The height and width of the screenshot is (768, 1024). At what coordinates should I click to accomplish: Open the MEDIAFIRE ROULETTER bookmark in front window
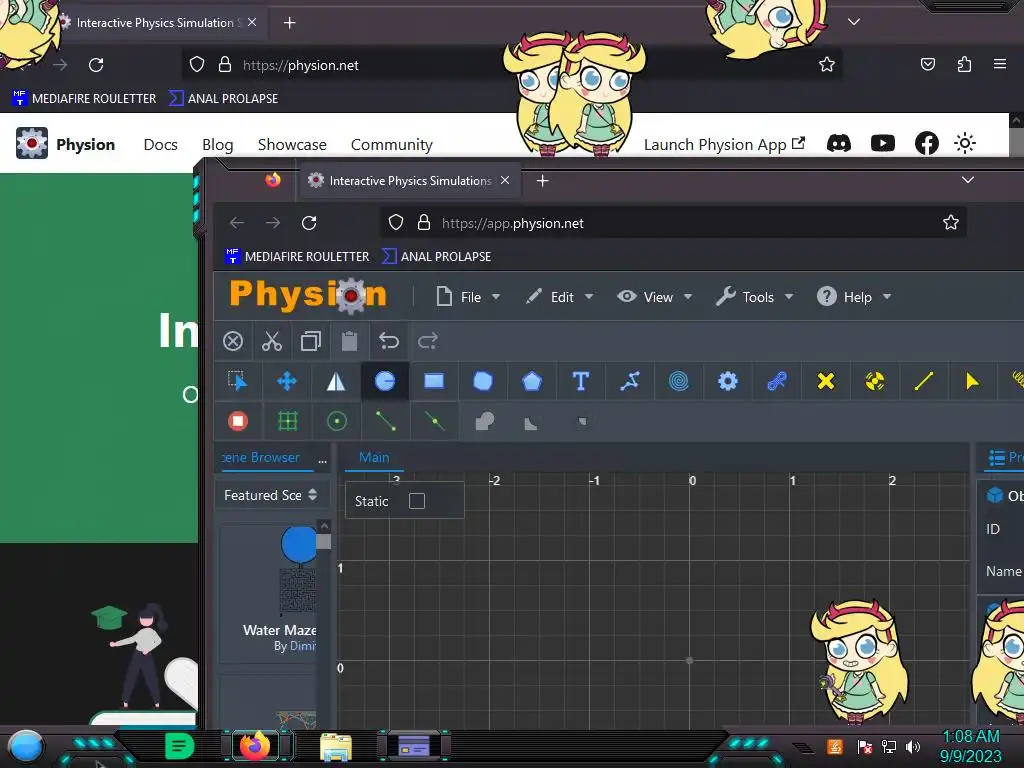click(x=297, y=257)
